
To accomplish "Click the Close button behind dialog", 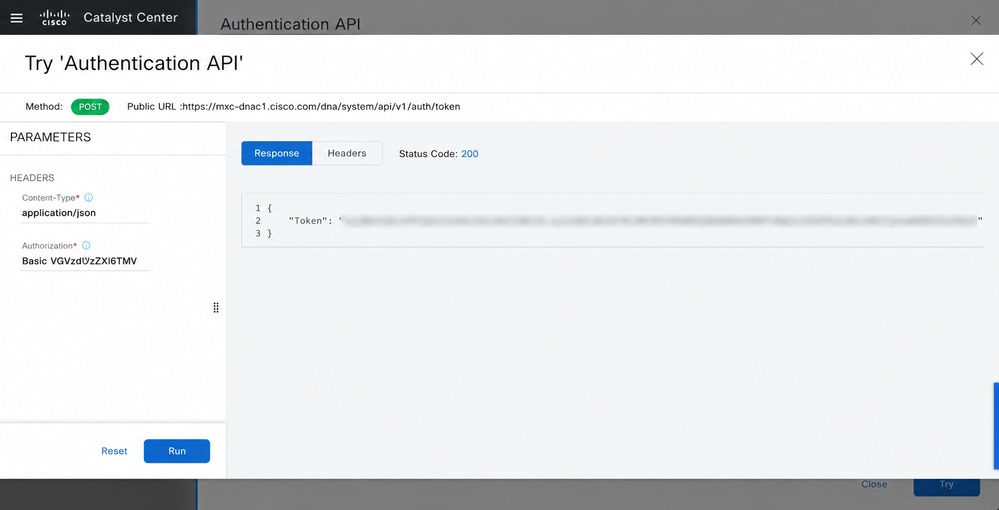I will click(874, 484).
